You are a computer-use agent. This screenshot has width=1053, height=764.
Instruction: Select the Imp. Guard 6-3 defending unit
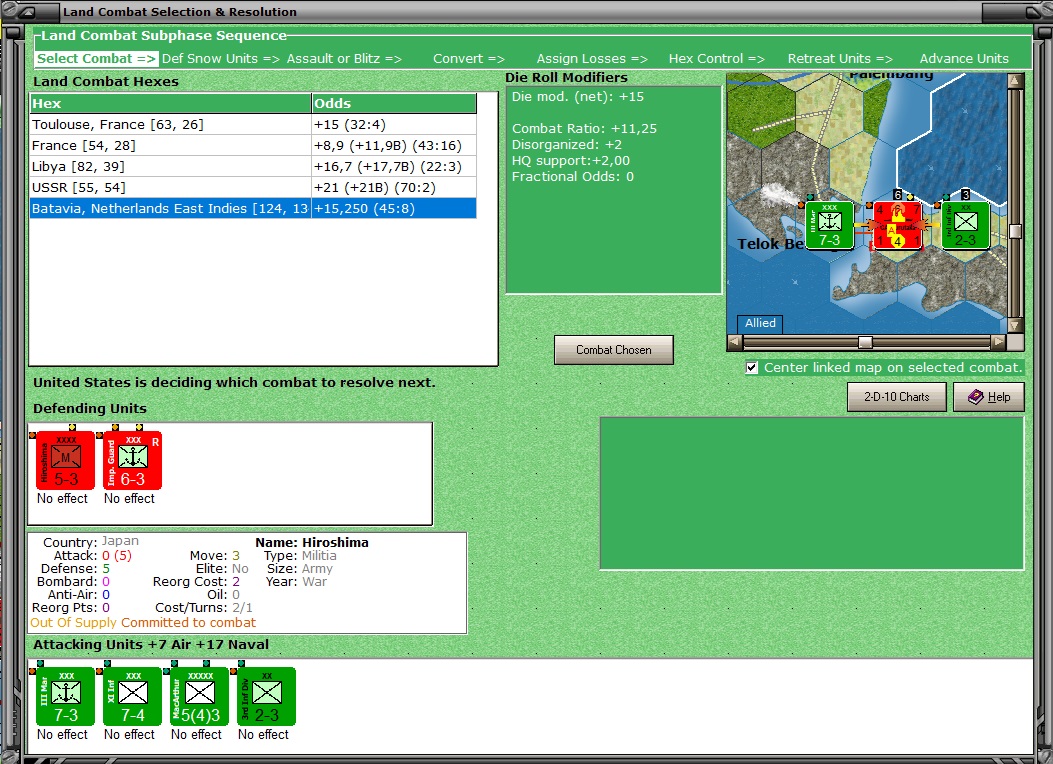coord(132,461)
